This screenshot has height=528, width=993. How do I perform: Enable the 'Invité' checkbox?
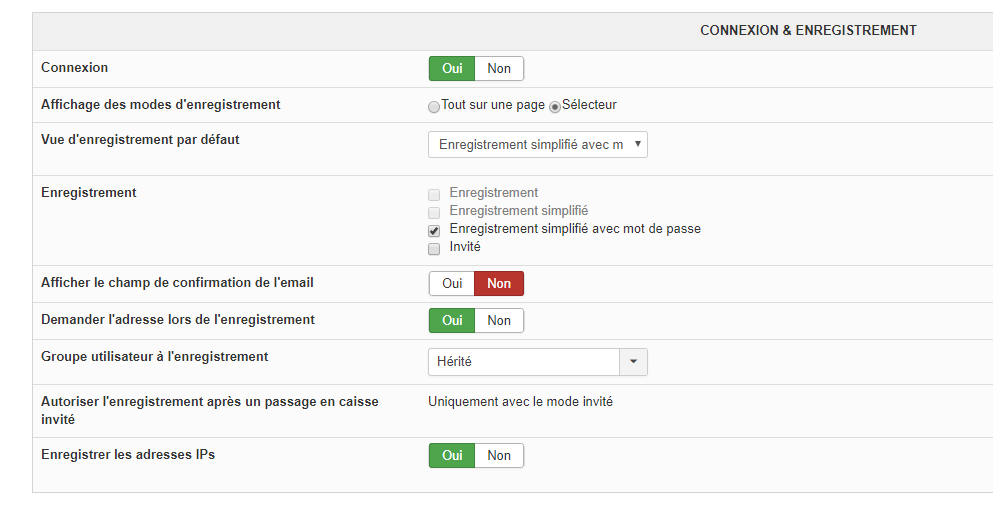[434, 248]
